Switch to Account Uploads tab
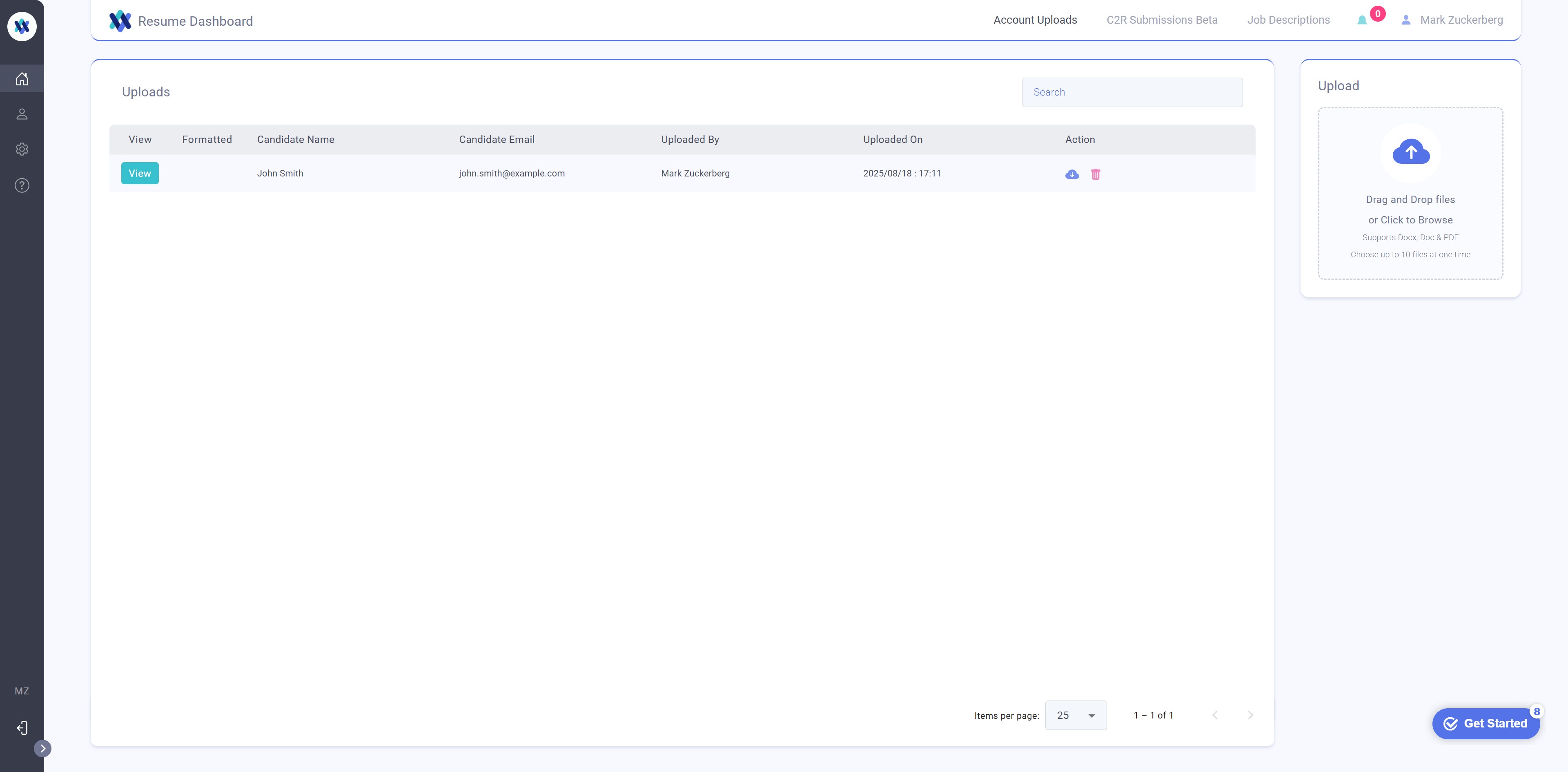Image resolution: width=1568 pixels, height=772 pixels. tap(1035, 20)
